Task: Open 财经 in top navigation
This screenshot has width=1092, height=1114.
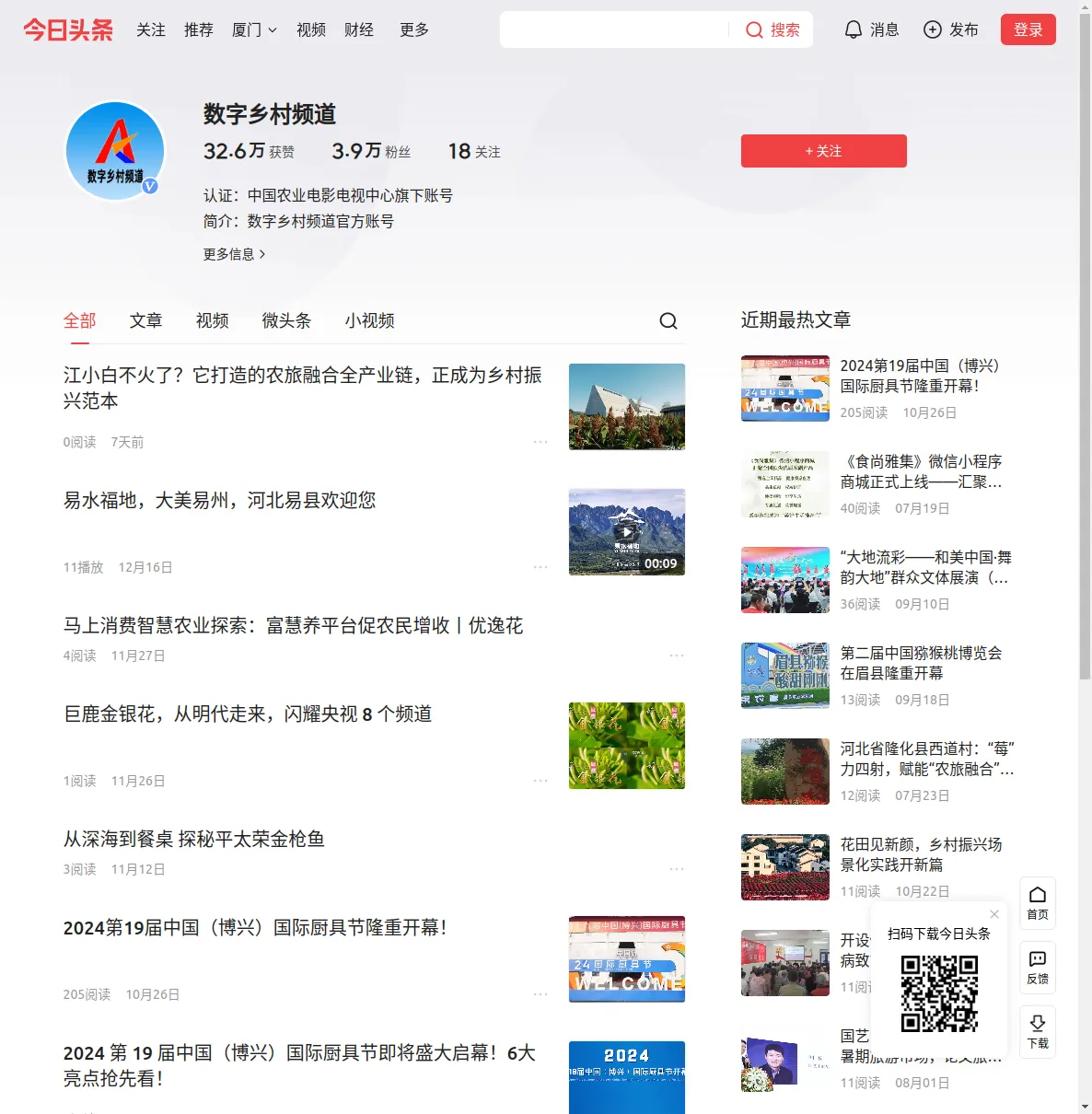Action: coord(359,29)
